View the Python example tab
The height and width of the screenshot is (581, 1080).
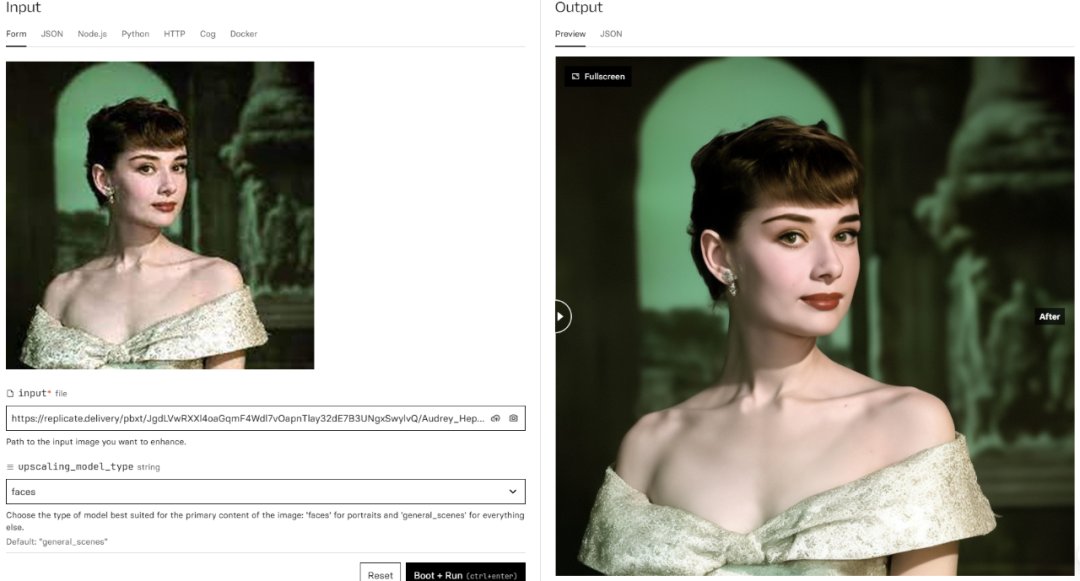pyautogui.click(x=135, y=33)
